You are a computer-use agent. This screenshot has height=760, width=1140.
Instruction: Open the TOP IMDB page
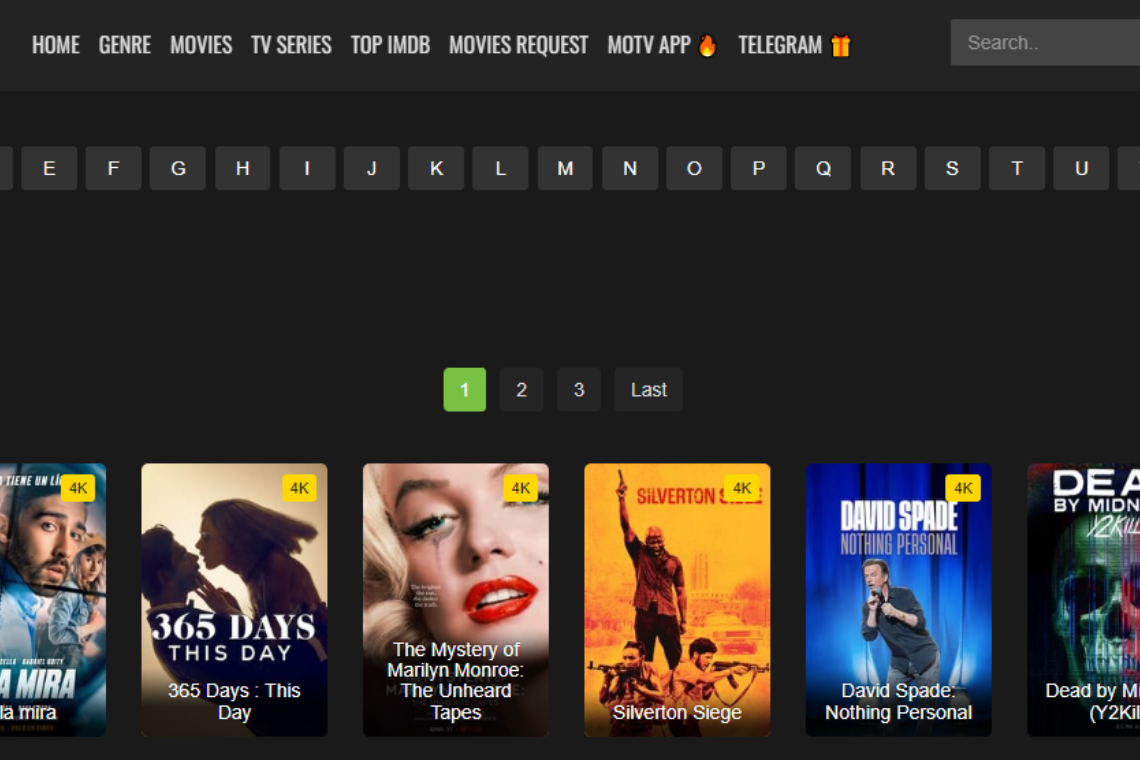tap(390, 45)
